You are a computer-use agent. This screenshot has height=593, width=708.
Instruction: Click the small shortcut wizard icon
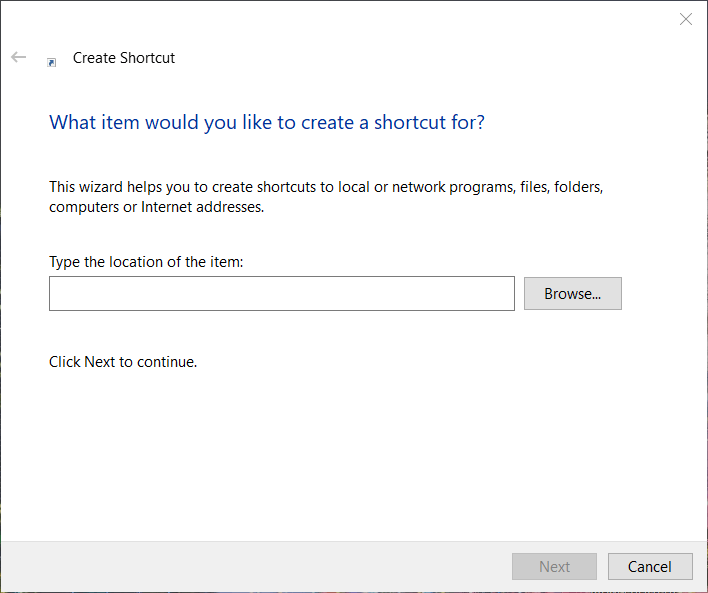pos(52,62)
